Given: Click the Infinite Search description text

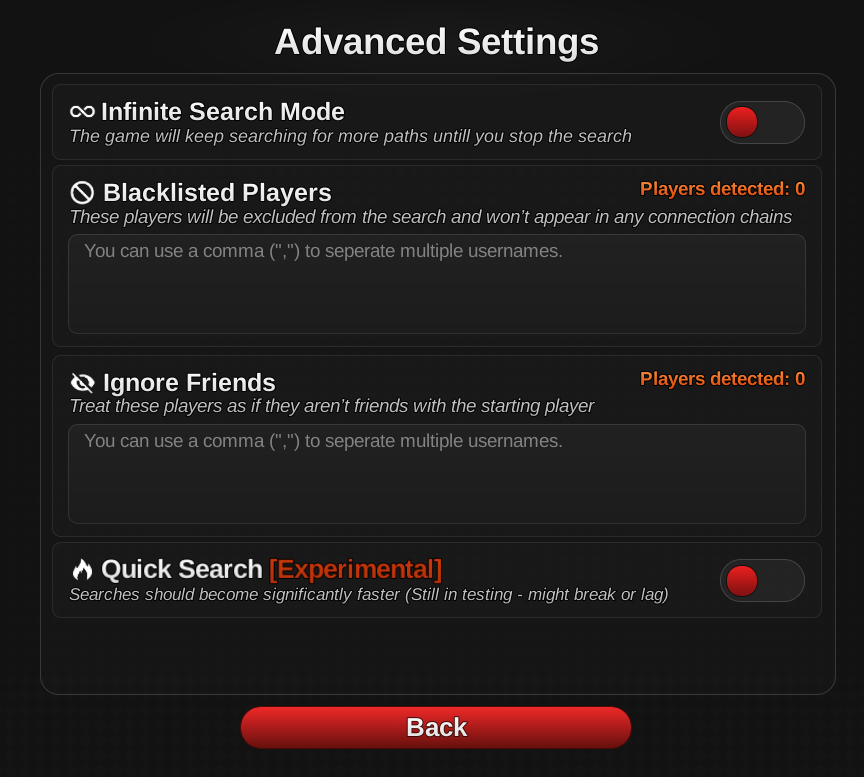Looking at the screenshot, I should (350, 136).
